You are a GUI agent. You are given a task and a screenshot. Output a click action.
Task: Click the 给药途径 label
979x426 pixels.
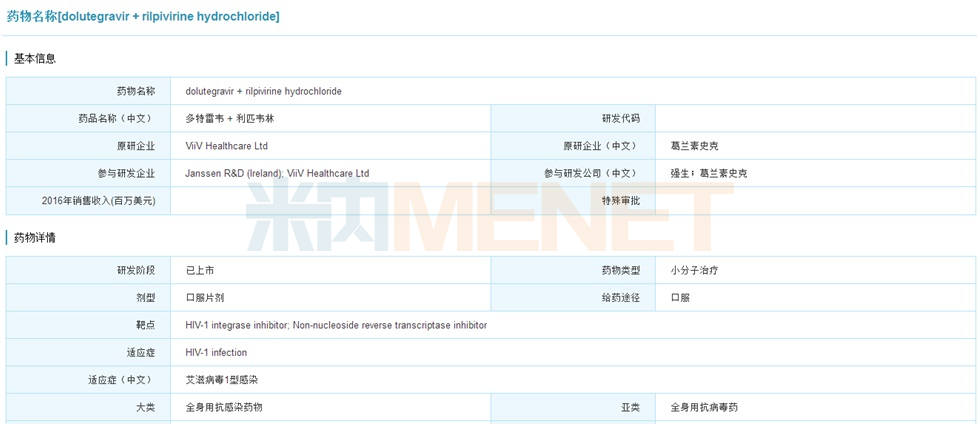[621, 298]
